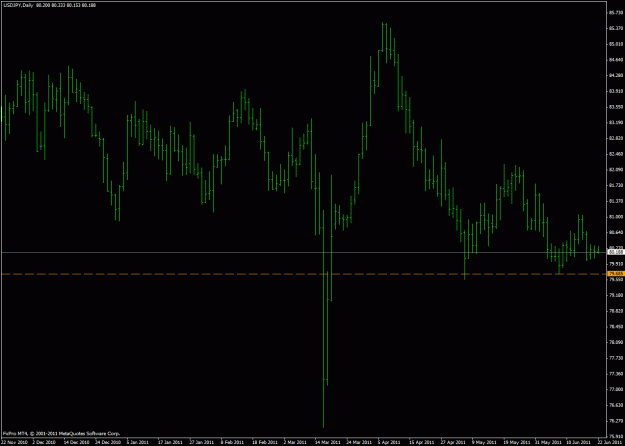625x446 pixels.
Task: Click the 27 Apr 2011 date label
Action: (x=452, y=442)
